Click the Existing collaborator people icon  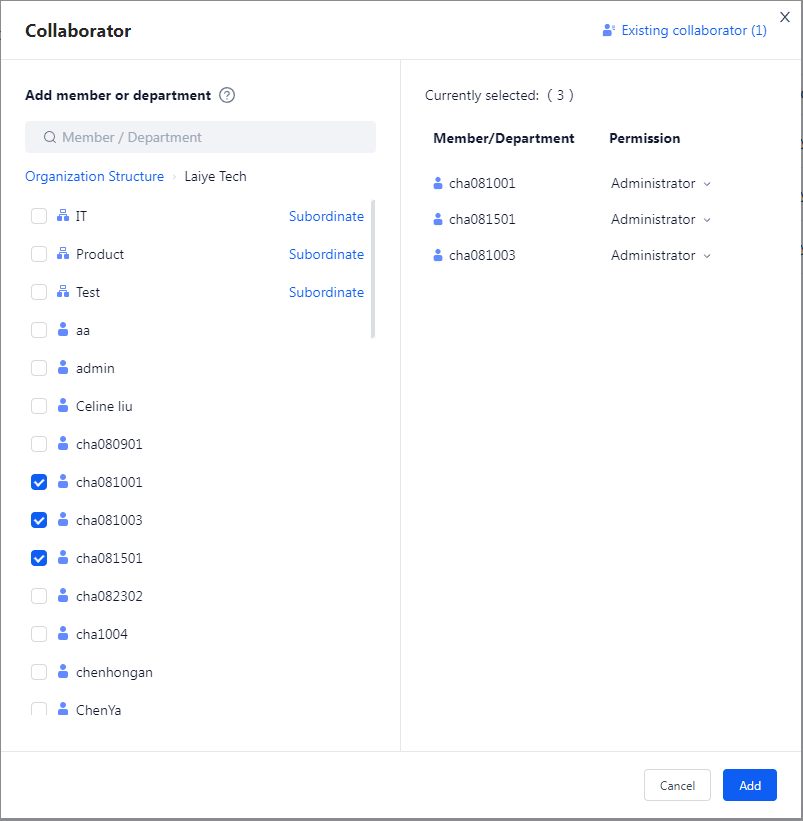point(608,31)
